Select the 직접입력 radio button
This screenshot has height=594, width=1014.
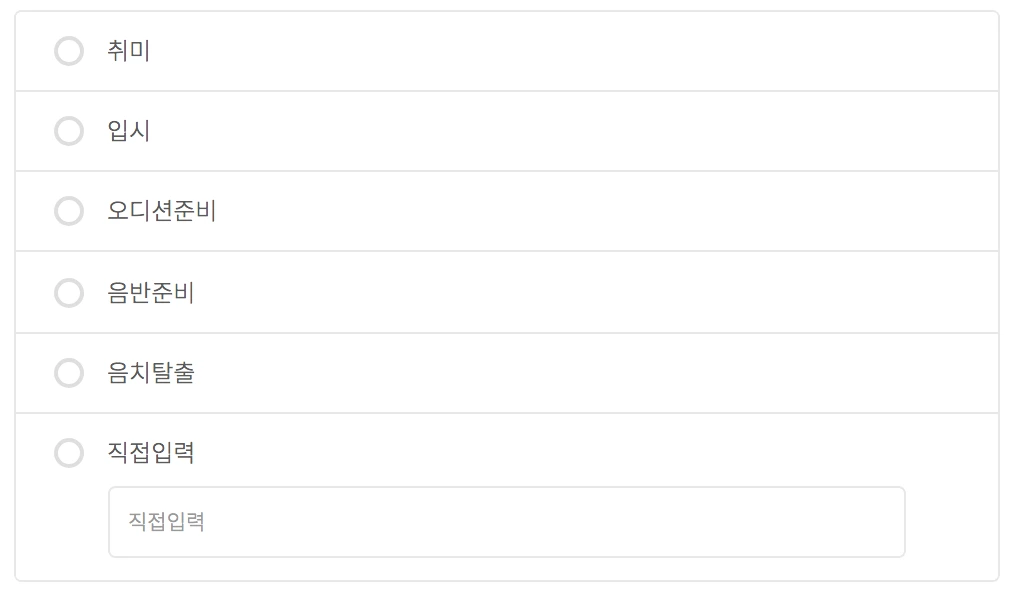[x=69, y=453]
